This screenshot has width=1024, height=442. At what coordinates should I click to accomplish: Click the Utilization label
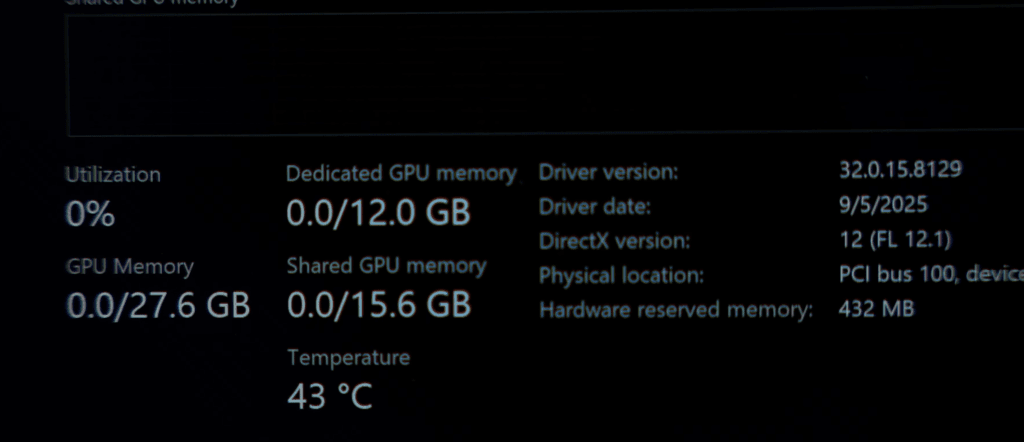tap(113, 174)
